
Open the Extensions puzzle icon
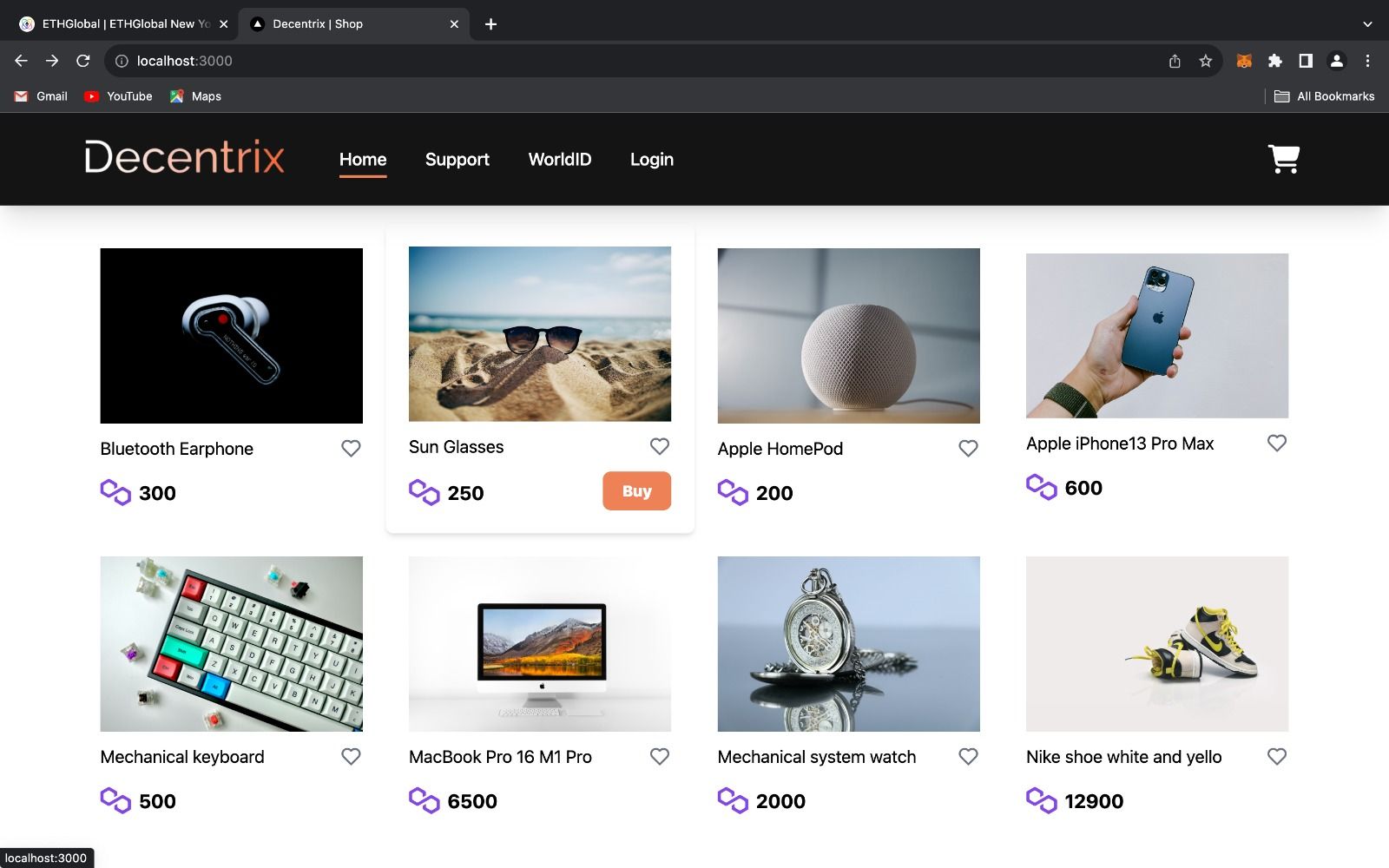pyautogui.click(x=1275, y=61)
